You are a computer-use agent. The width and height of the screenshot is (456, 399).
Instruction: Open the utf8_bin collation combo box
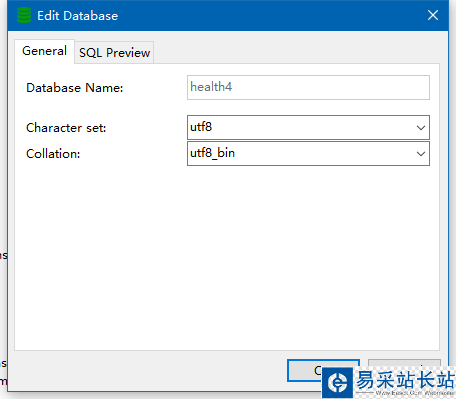[x=308, y=153]
